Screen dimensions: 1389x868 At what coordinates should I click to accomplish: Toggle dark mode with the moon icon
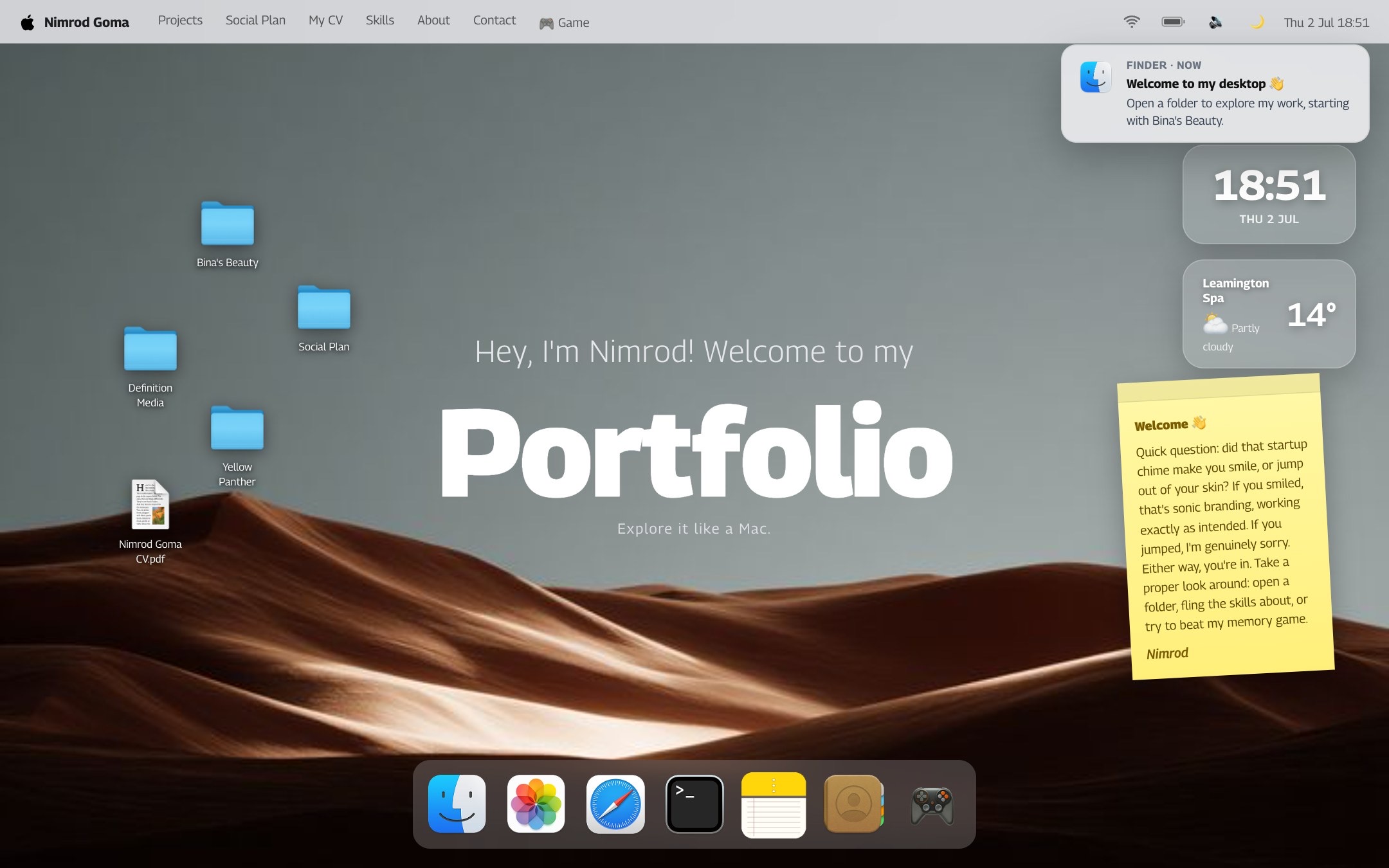tap(1257, 23)
